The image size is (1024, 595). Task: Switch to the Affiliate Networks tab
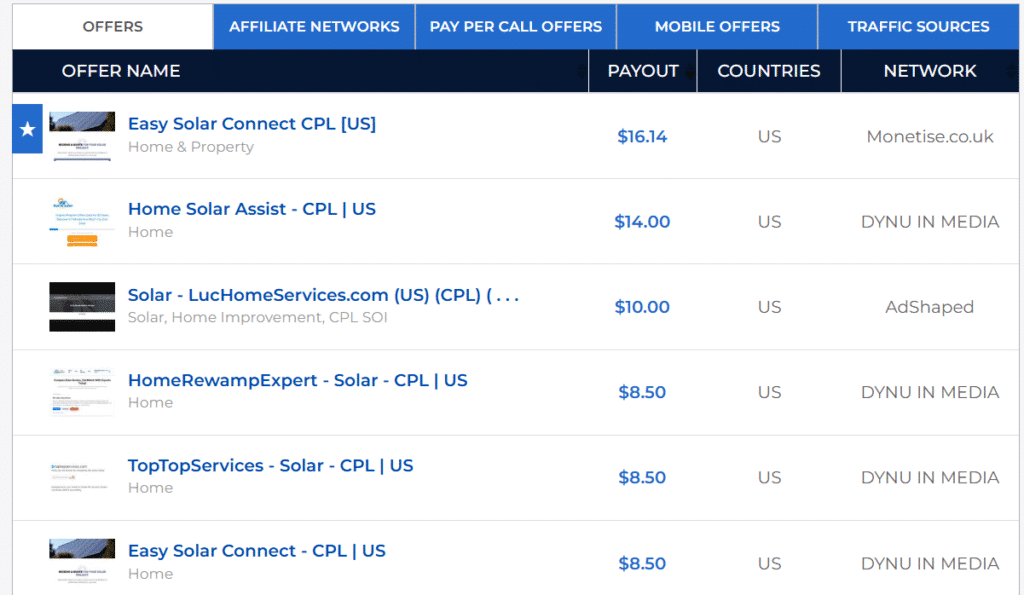[x=314, y=27]
